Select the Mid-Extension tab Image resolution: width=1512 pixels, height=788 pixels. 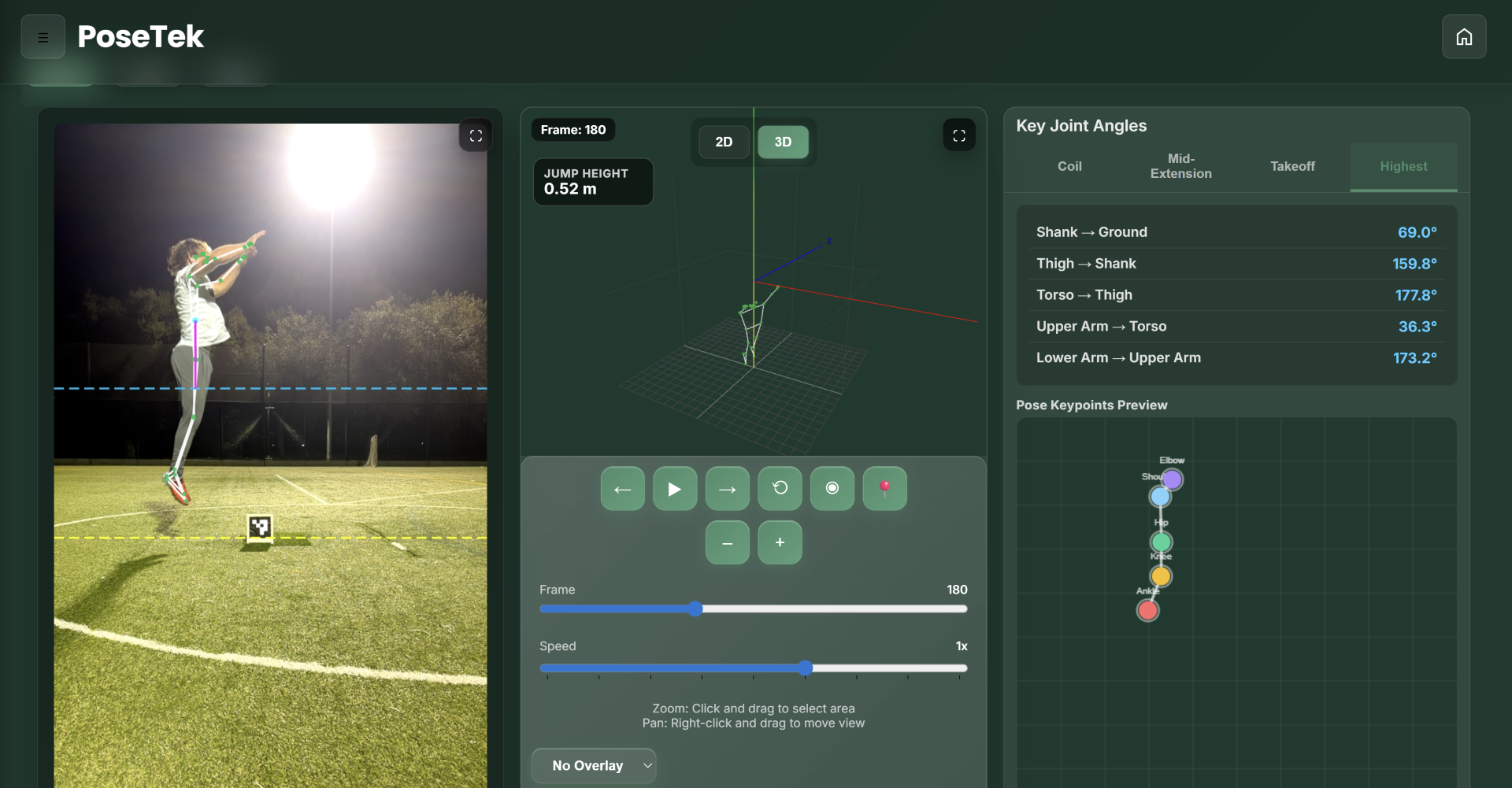pos(1180,167)
